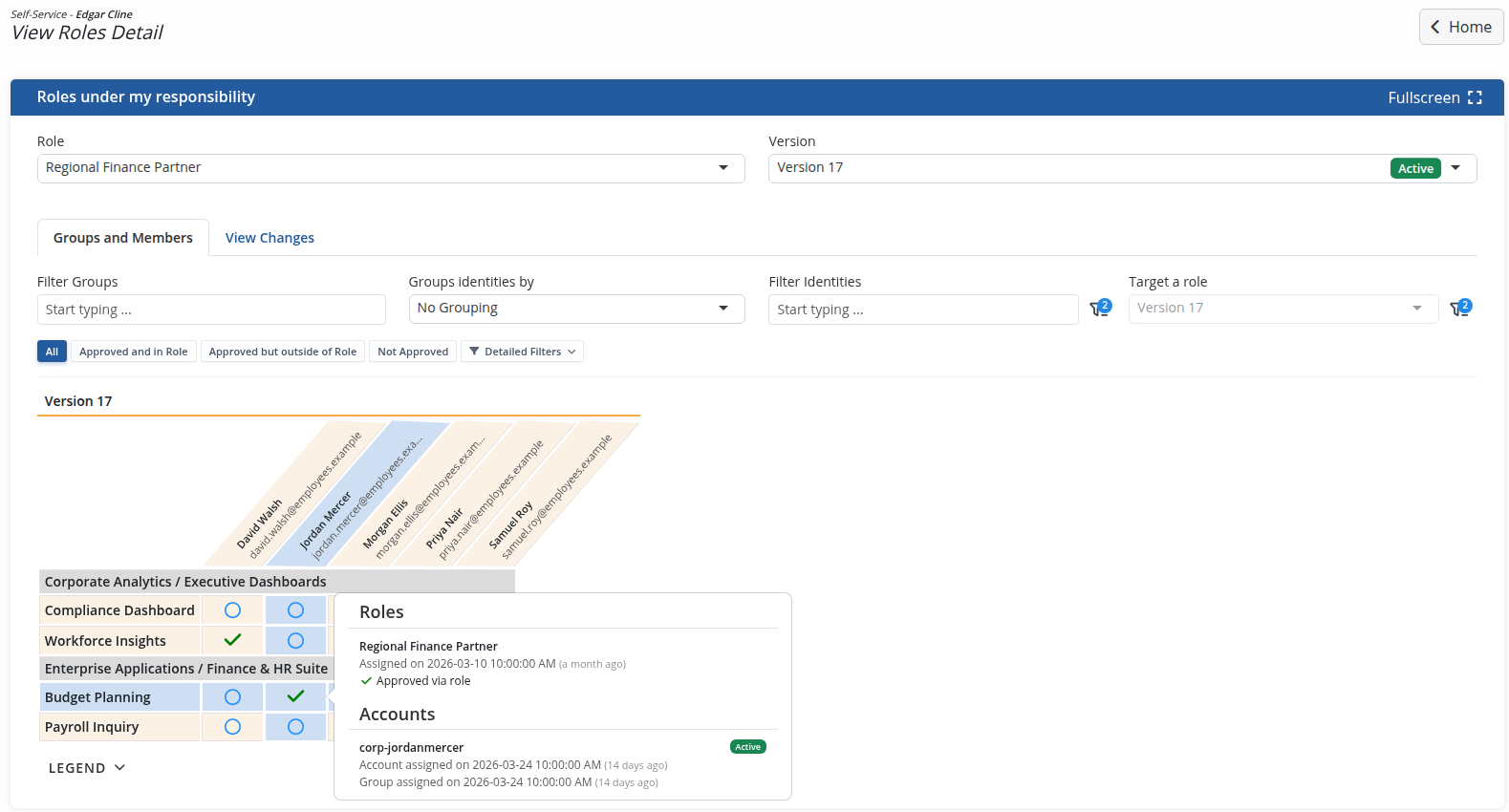Image resolution: width=1509 pixels, height=812 pixels.
Task: Open the Role dropdown
Action: coord(391,168)
